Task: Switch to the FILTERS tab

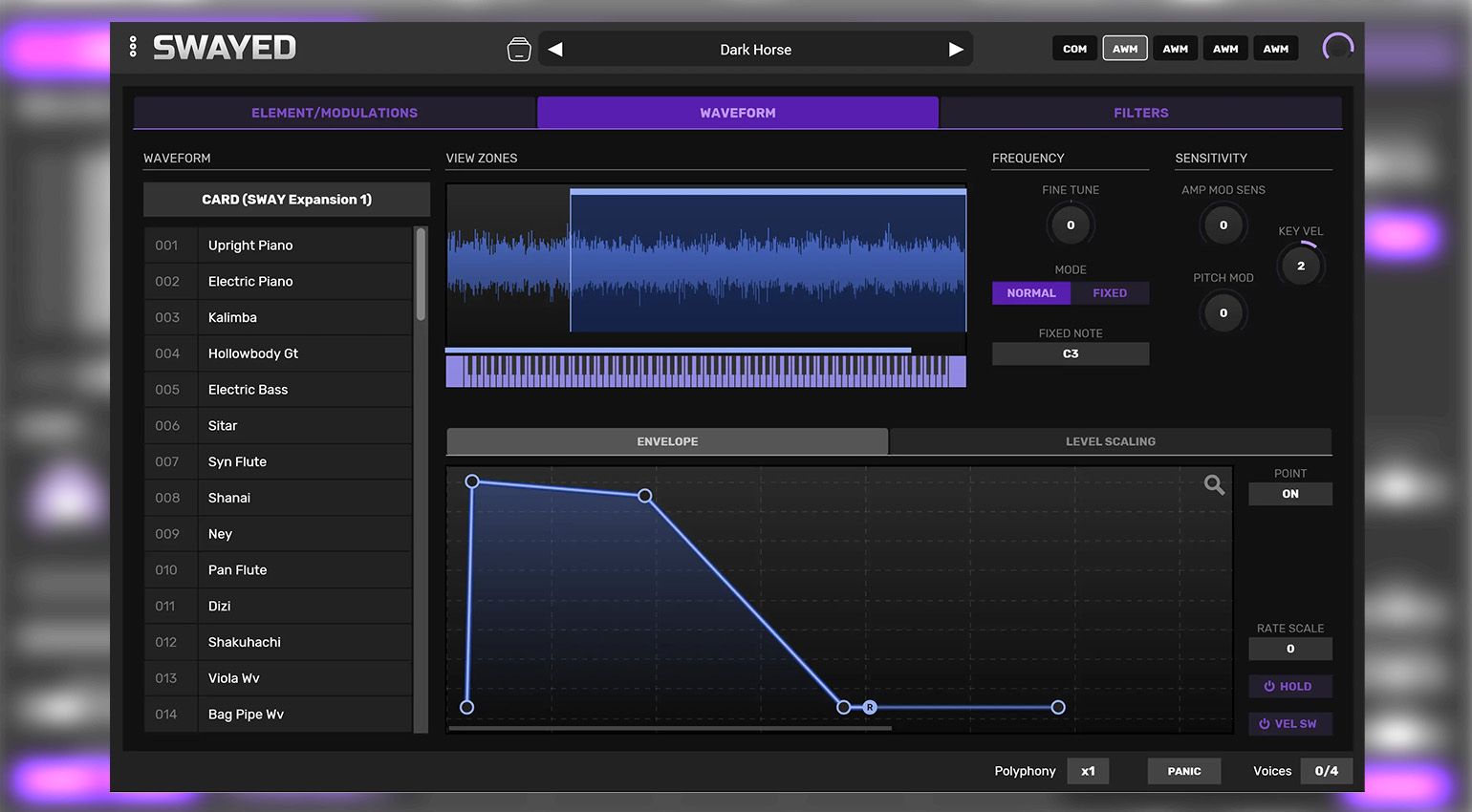Action: pyautogui.click(x=1140, y=113)
